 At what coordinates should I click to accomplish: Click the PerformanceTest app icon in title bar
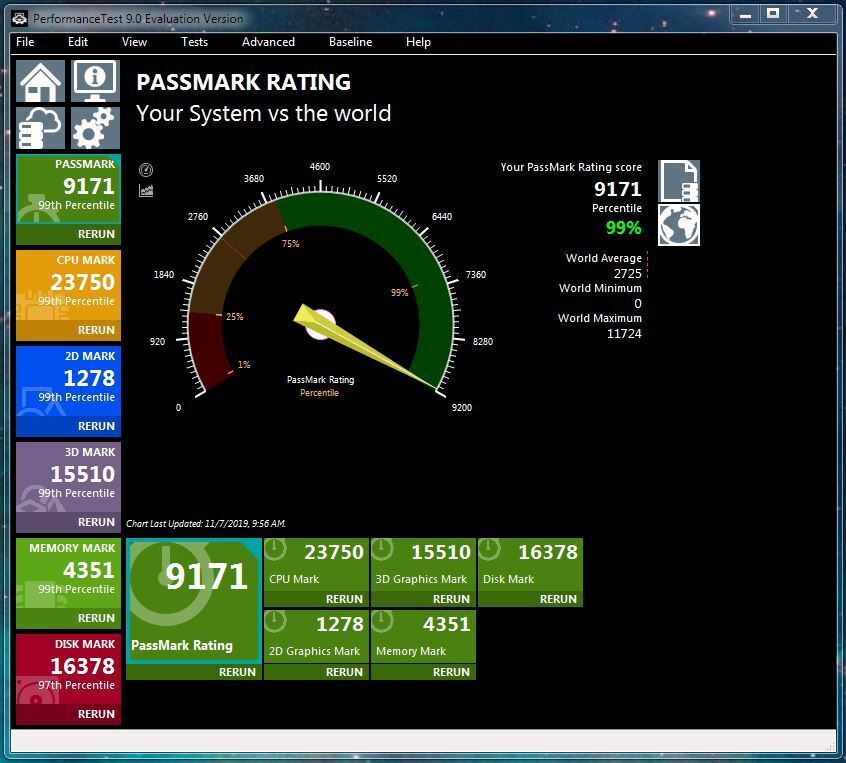tap(20, 19)
